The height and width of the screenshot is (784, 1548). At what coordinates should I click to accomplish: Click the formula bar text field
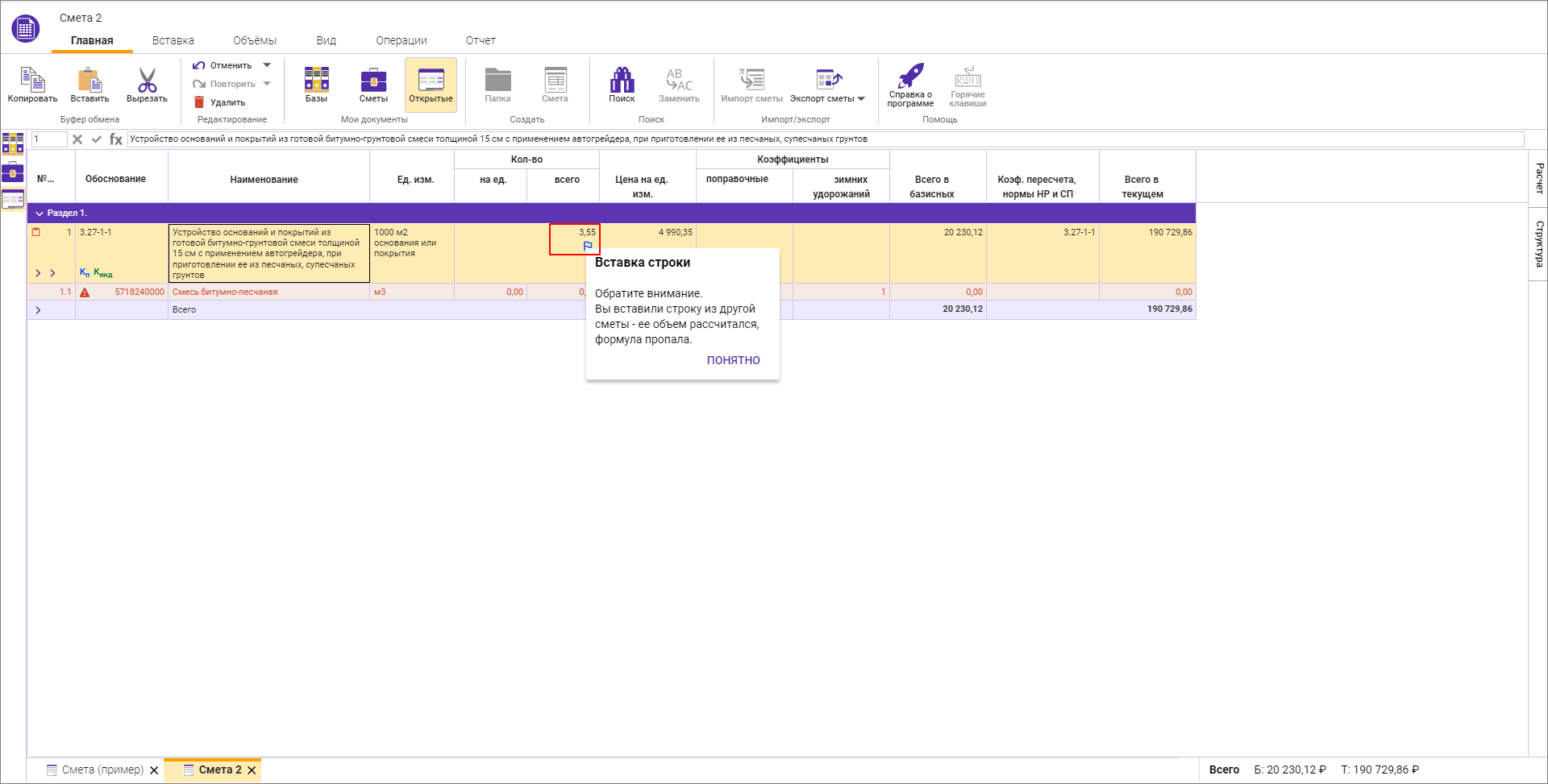pos(826,139)
